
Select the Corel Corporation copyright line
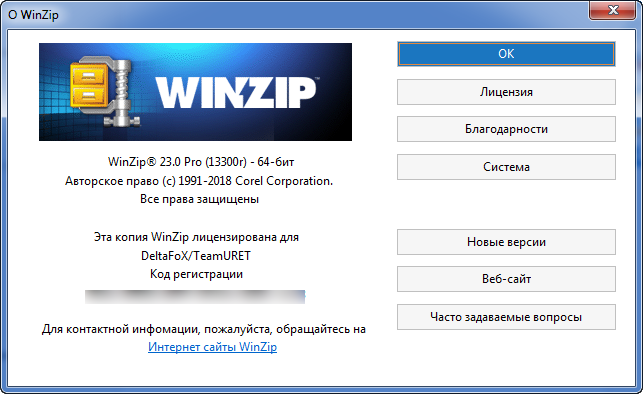pyautogui.click(x=199, y=181)
